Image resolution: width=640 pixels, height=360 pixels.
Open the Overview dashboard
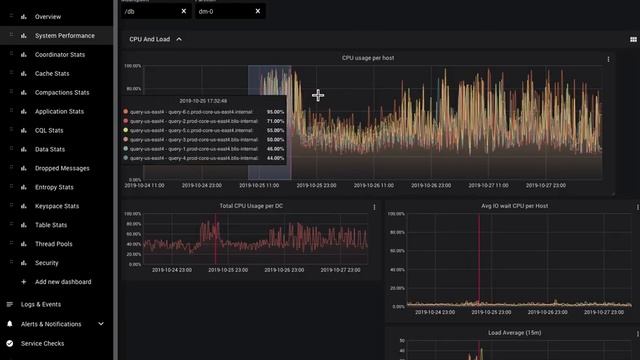[48, 17]
